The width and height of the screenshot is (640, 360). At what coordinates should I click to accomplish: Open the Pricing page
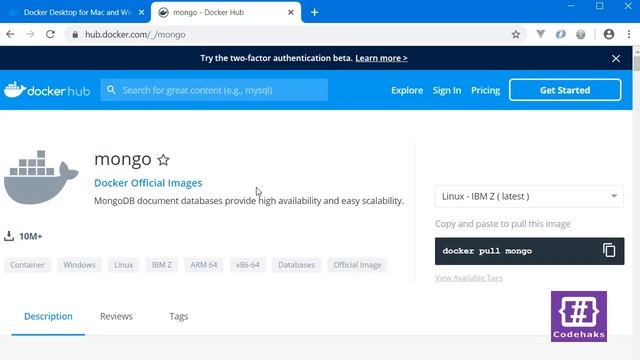click(x=485, y=90)
